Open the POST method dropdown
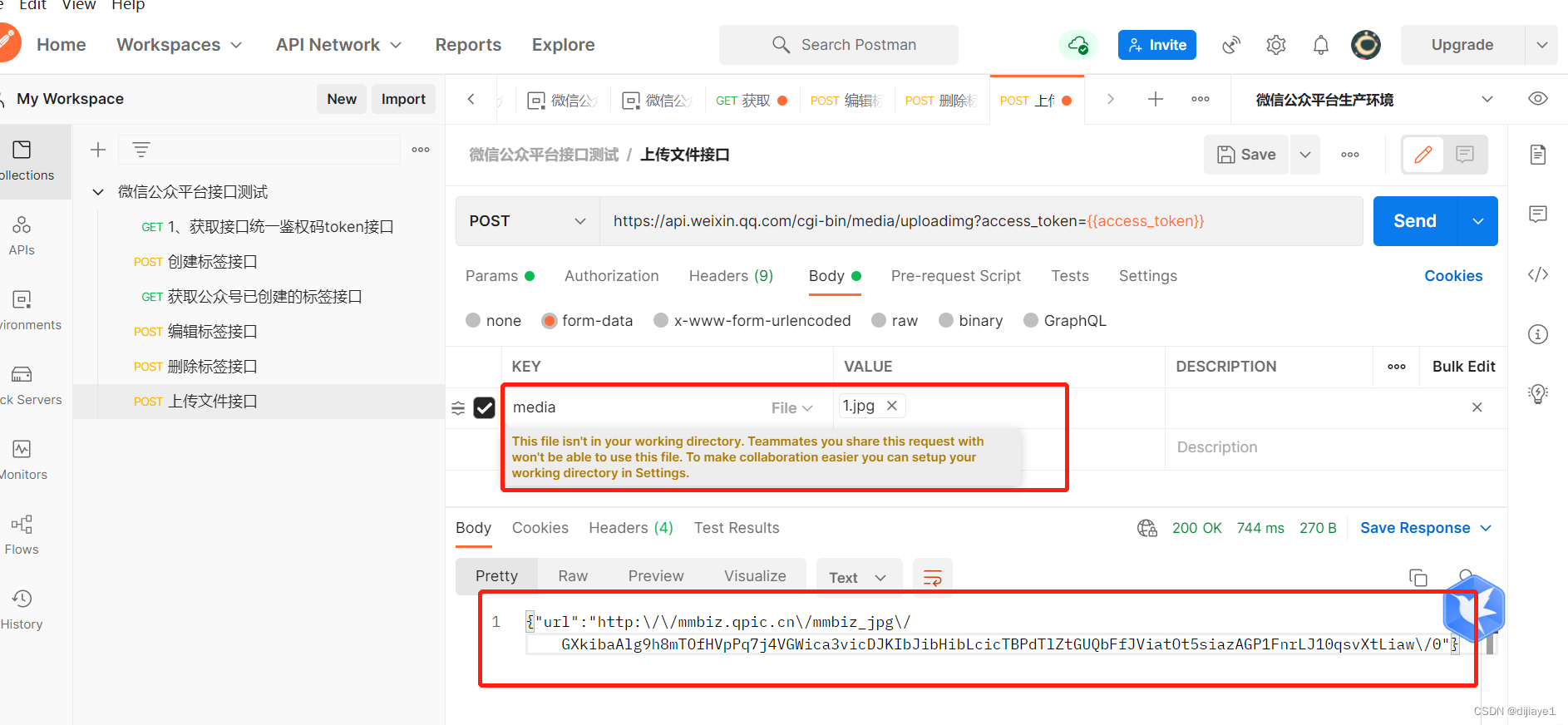1568x725 pixels. 527,221
